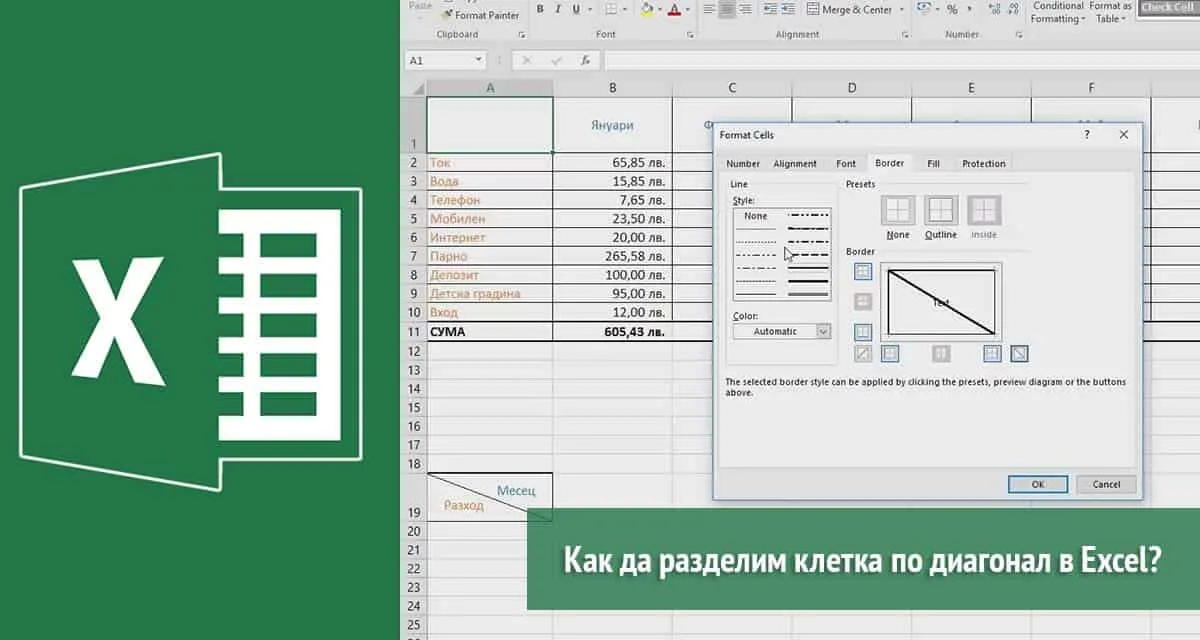Image resolution: width=1200 pixels, height=640 pixels.
Task: Switch to the Alignment tab
Action: click(x=795, y=164)
